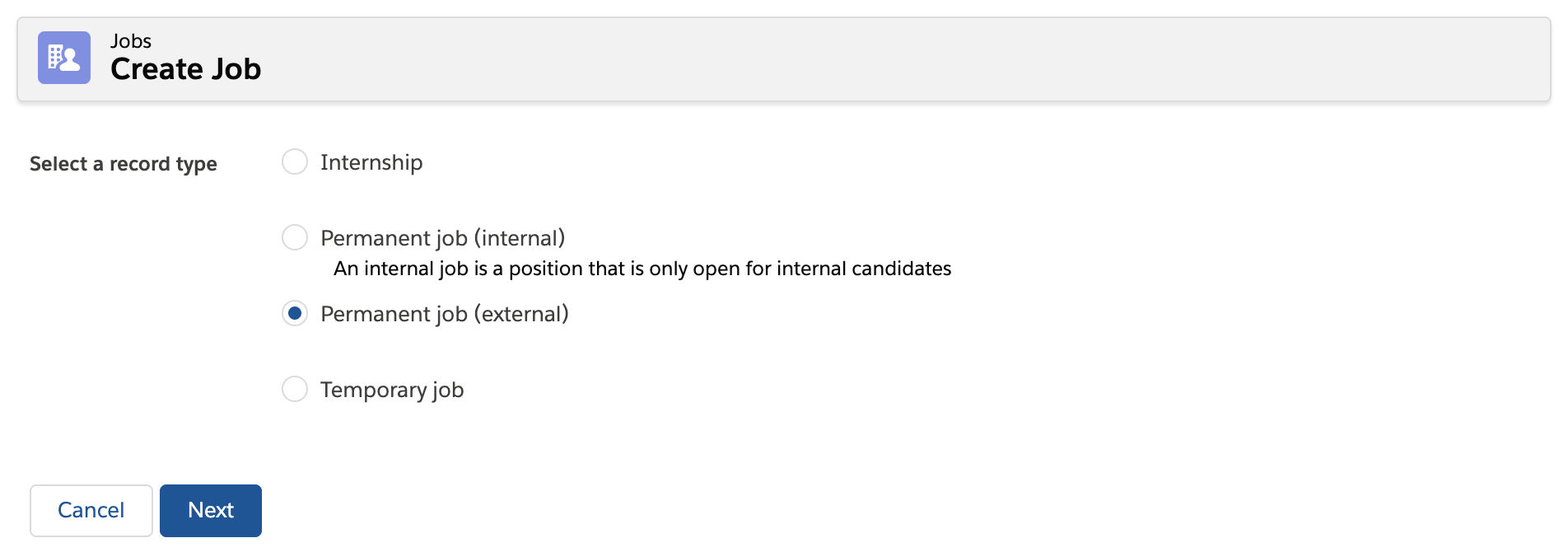Click the word Next on blue button

211,510
